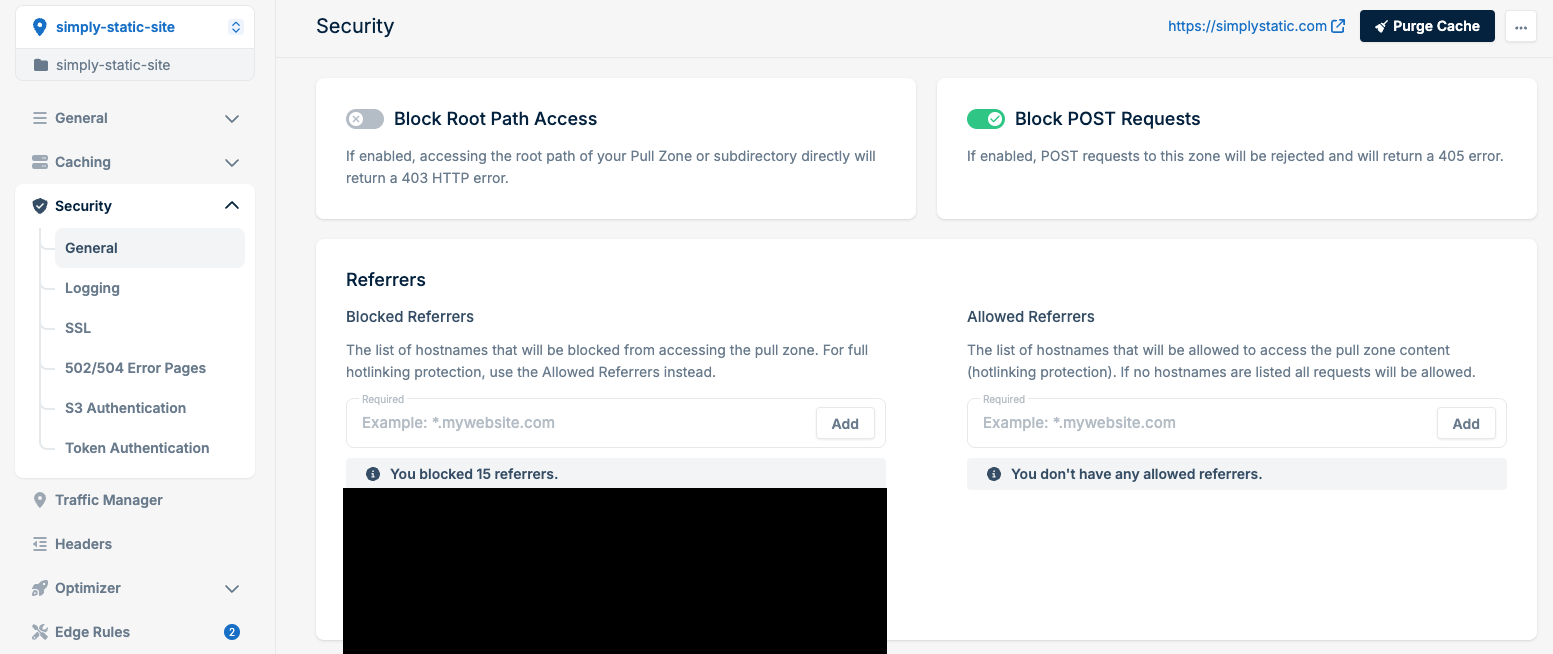Open Optimizer via its rocket icon
The image size is (1553, 654).
39,588
